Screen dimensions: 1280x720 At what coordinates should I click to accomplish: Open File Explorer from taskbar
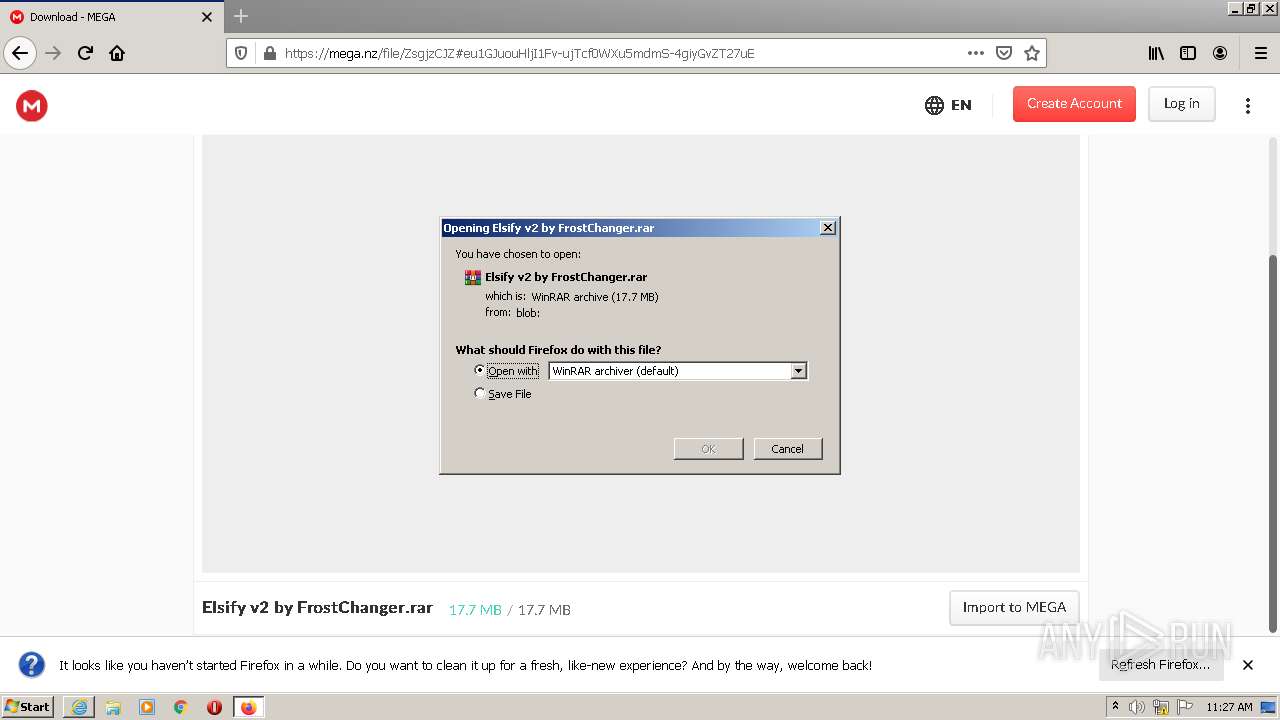(113, 707)
